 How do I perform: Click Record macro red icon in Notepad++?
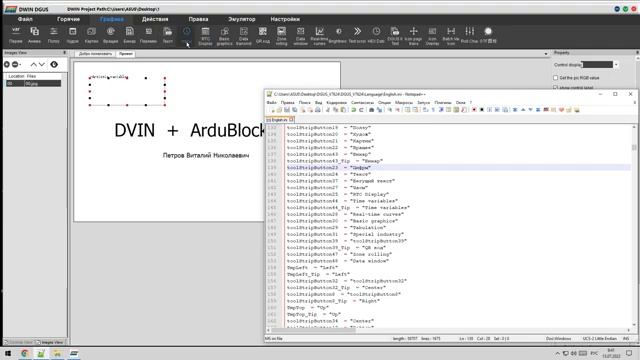tap(474, 110)
